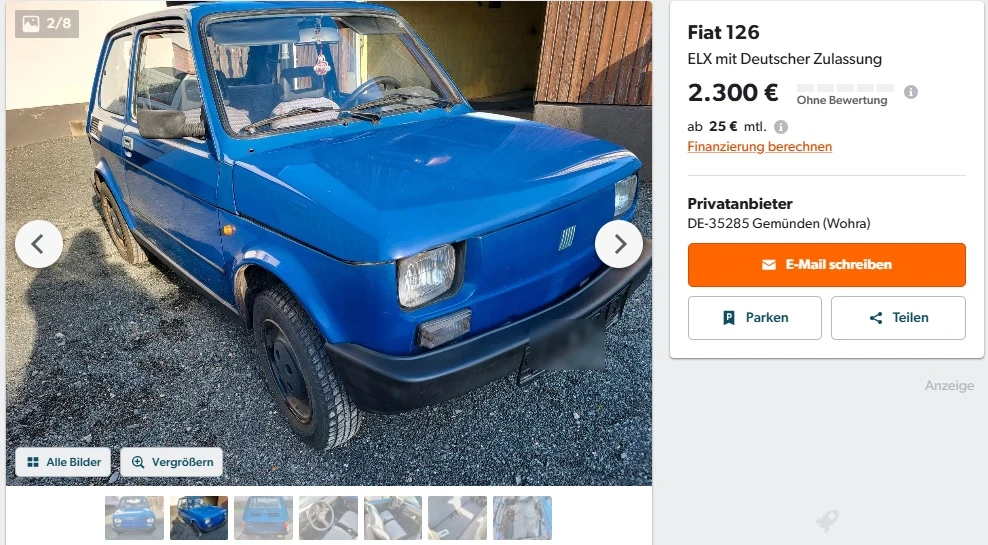Click the empty star rating bar
Screen dimensions: 988x545
(845, 88)
